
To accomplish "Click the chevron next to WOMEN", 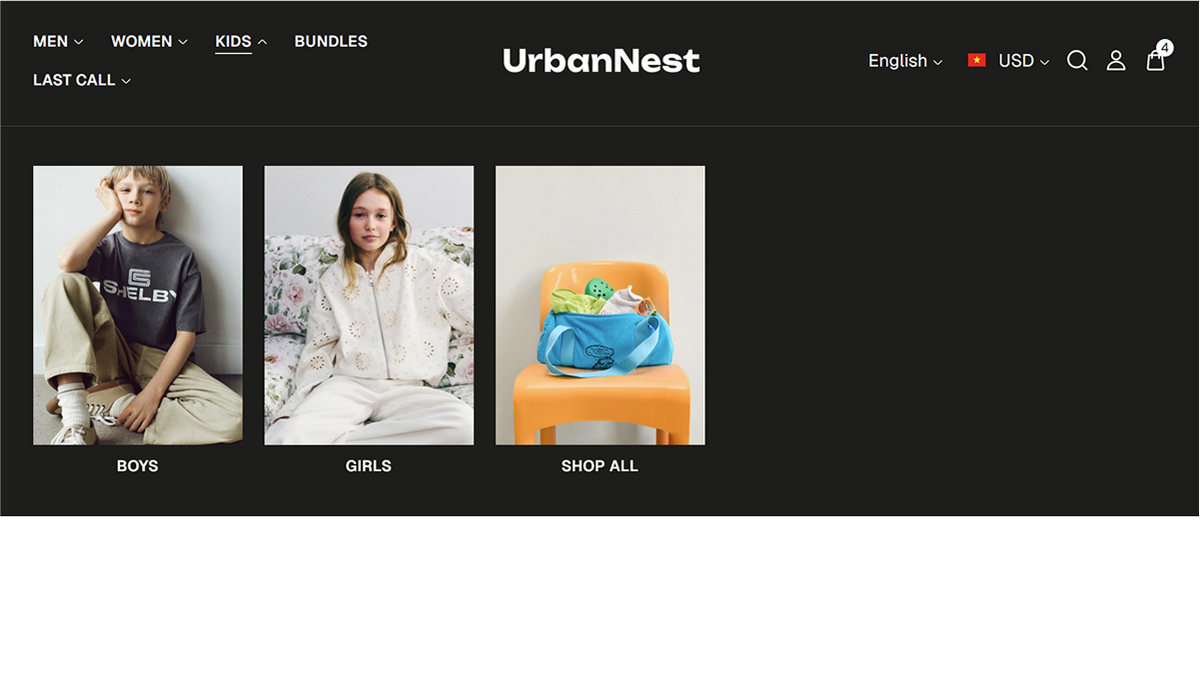I will [x=183, y=42].
